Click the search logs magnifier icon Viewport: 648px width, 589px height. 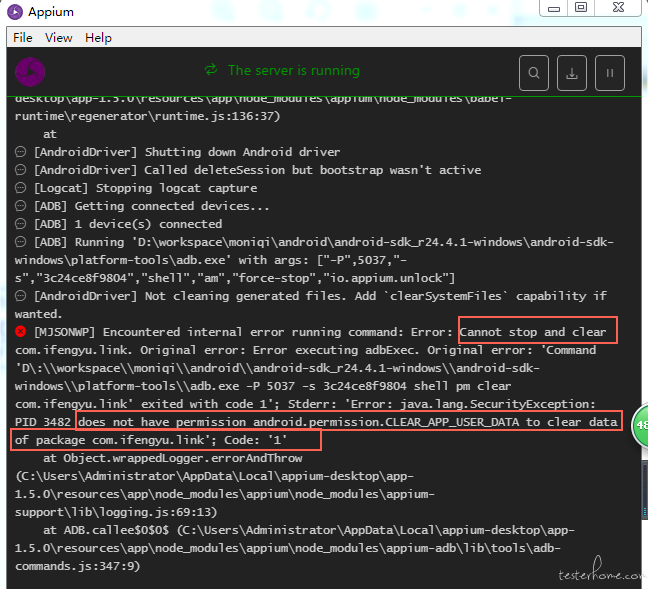tap(534, 73)
